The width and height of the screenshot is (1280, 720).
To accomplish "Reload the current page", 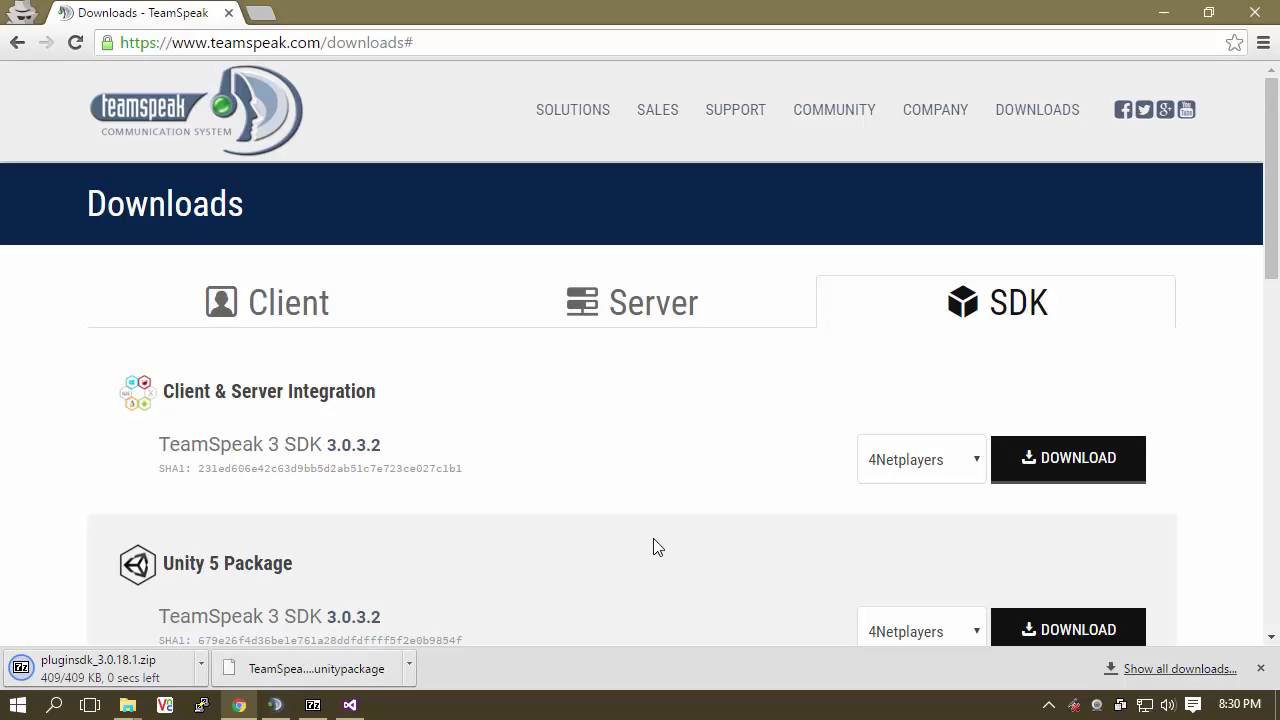I will (x=75, y=42).
